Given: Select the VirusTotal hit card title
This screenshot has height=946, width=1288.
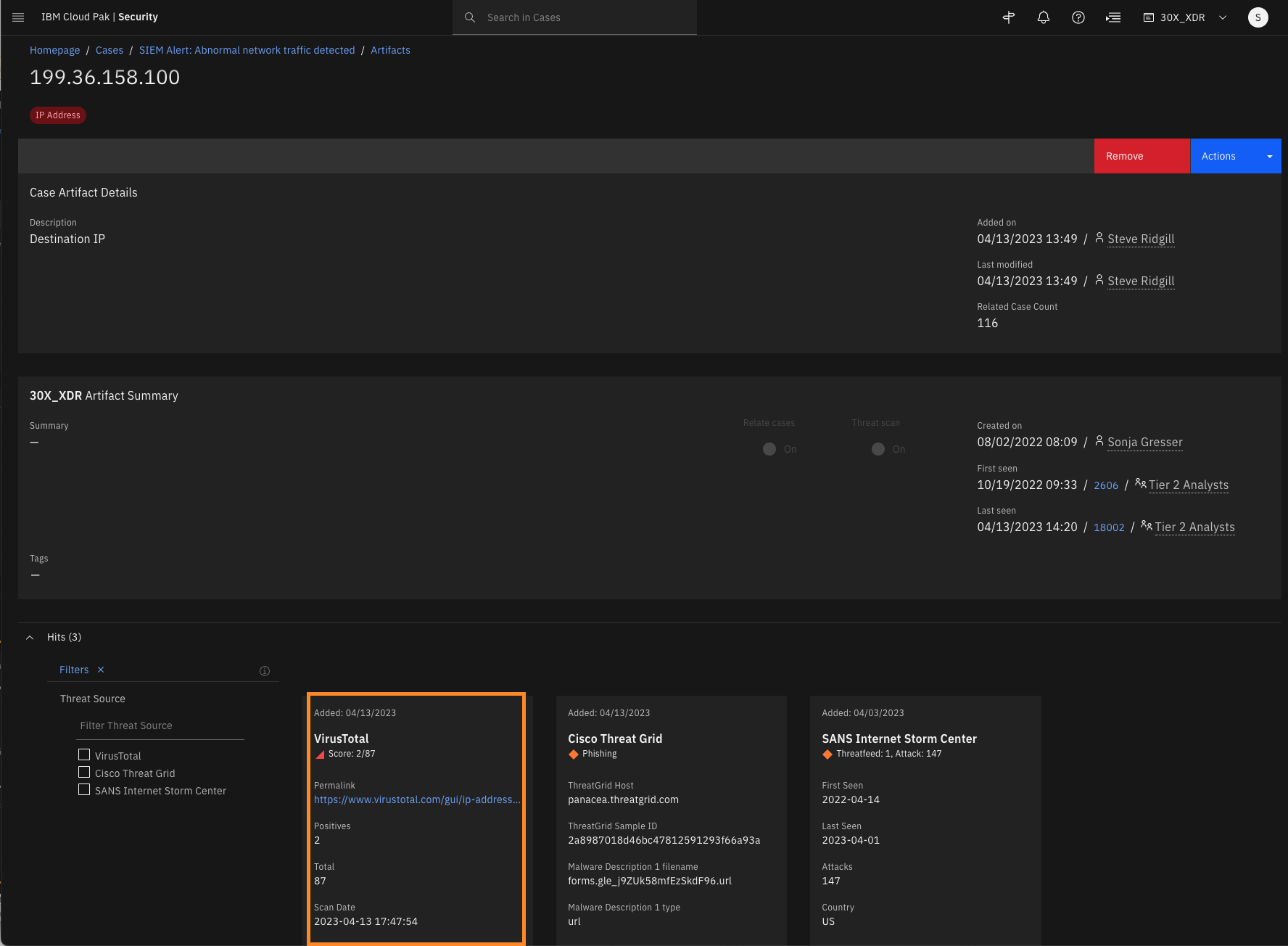Looking at the screenshot, I should click(x=342, y=739).
